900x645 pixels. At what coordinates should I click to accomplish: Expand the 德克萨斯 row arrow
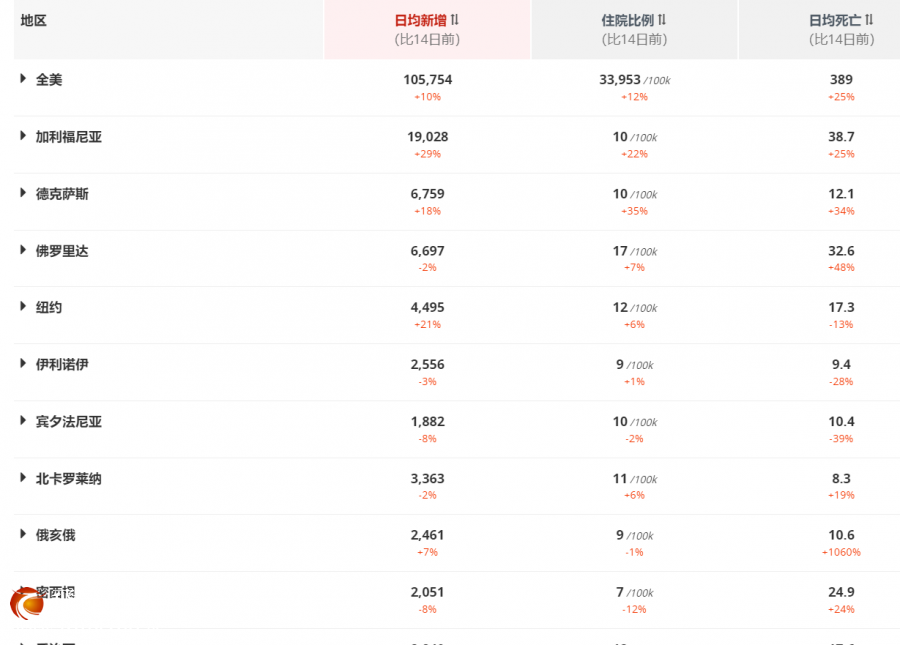(x=23, y=193)
